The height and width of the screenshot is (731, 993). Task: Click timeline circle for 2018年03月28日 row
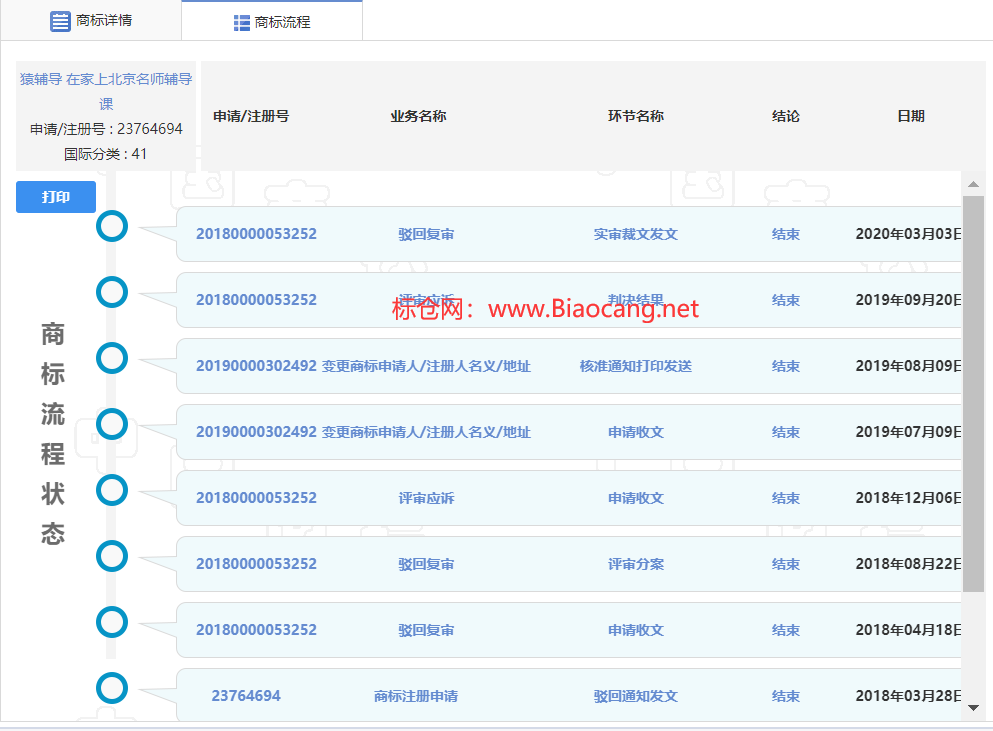coord(112,688)
